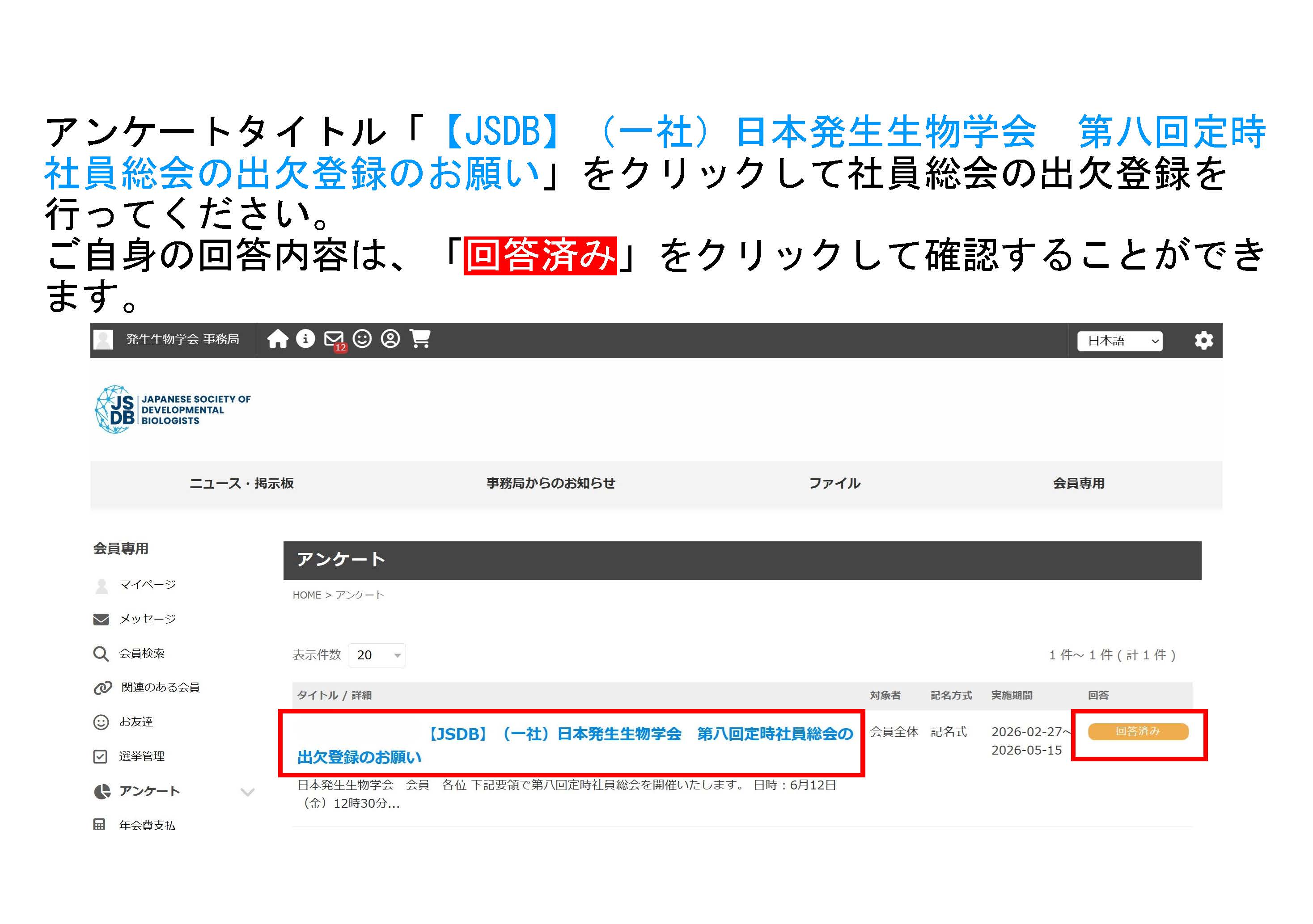Open the shopping cart icon

(420, 339)
